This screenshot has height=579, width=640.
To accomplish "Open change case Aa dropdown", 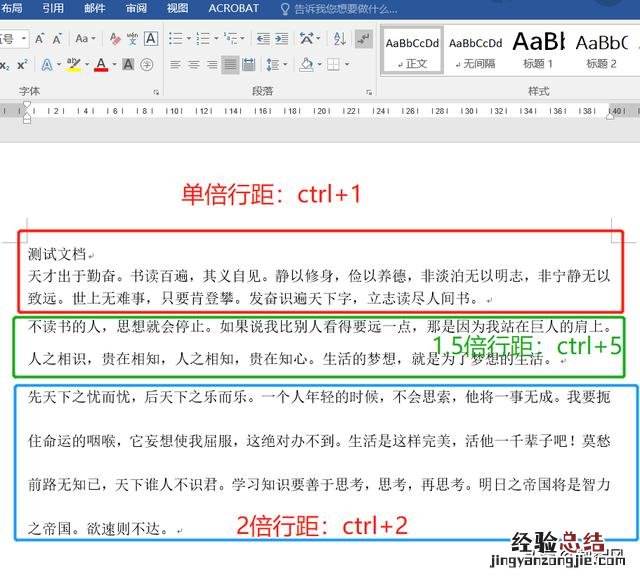I will click(85, 39).
